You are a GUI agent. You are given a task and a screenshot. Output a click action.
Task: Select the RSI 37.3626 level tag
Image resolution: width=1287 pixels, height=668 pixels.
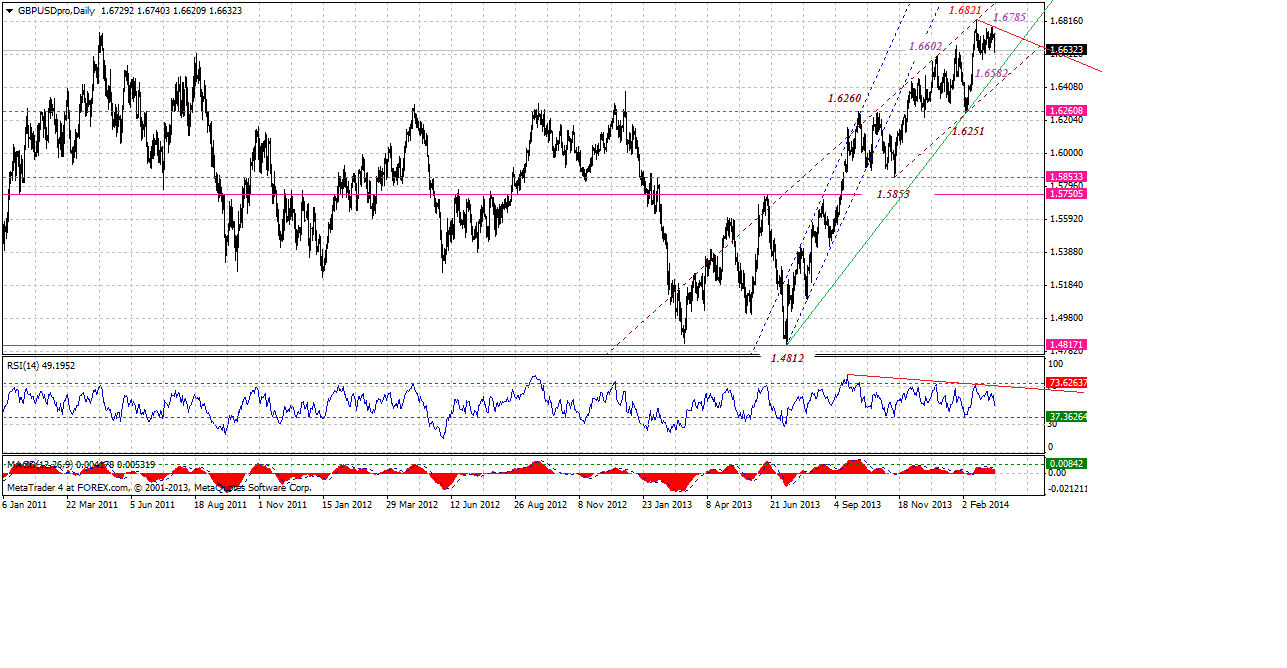[x=1066, y=417]
